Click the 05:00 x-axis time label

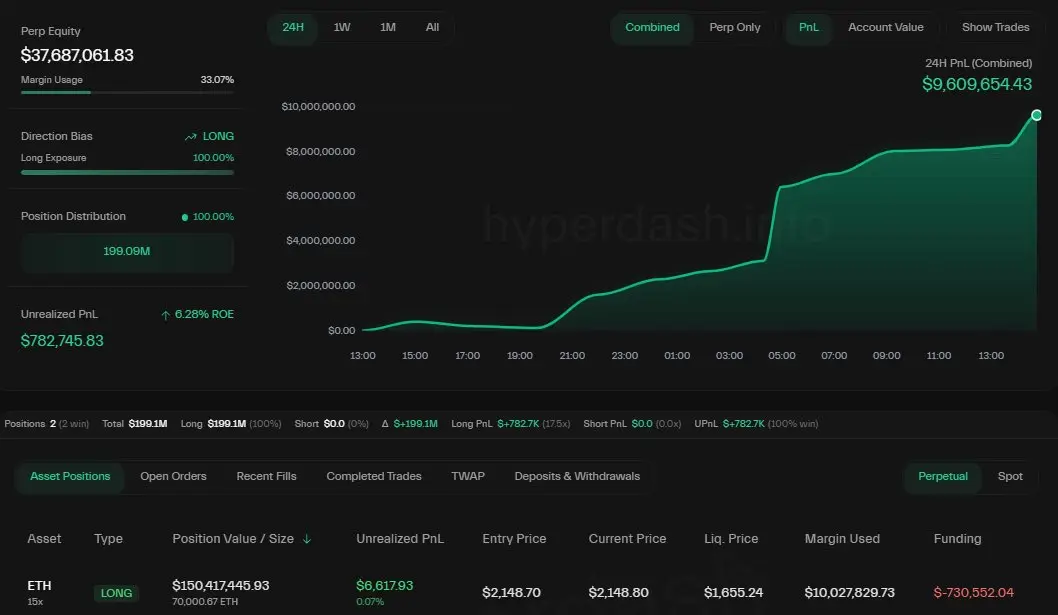pyautogui.click(x=781, y=356)
